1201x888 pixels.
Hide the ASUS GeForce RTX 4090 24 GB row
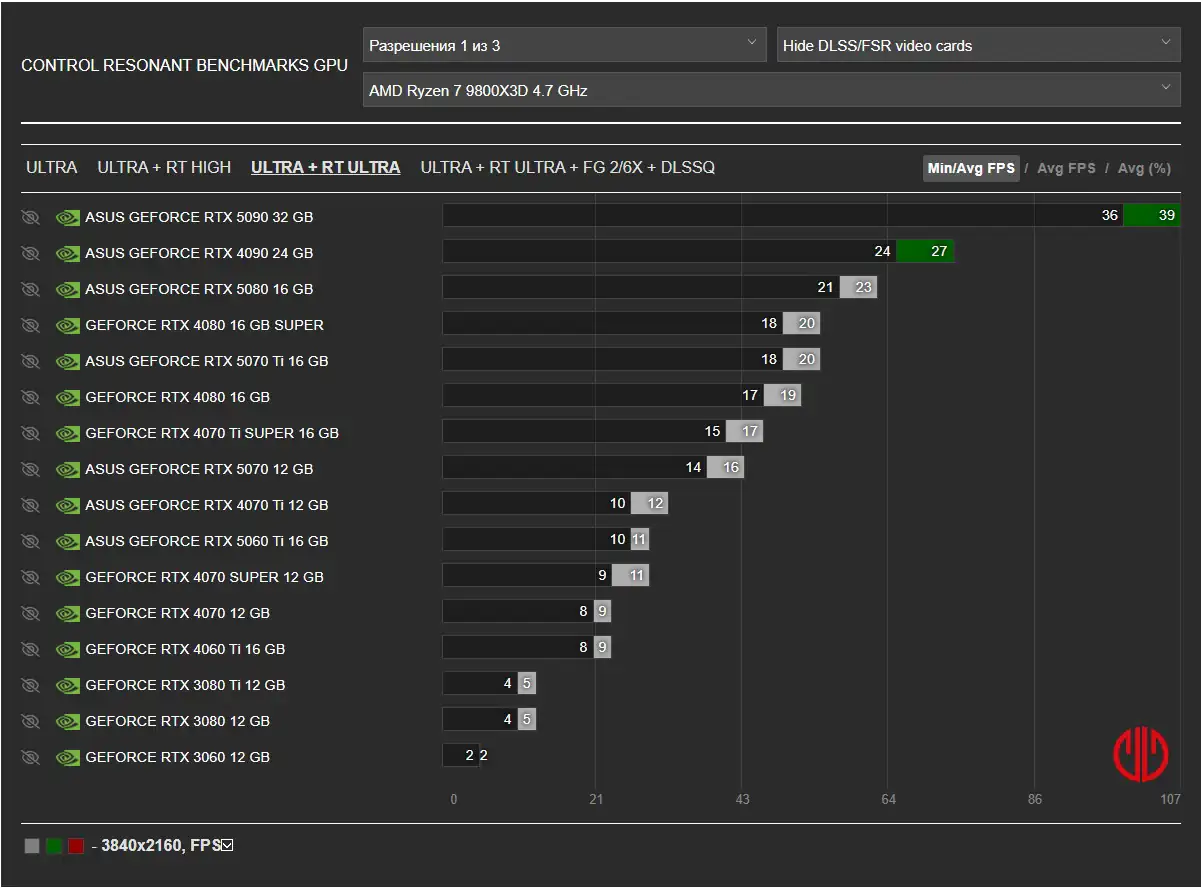click(30, 253)
